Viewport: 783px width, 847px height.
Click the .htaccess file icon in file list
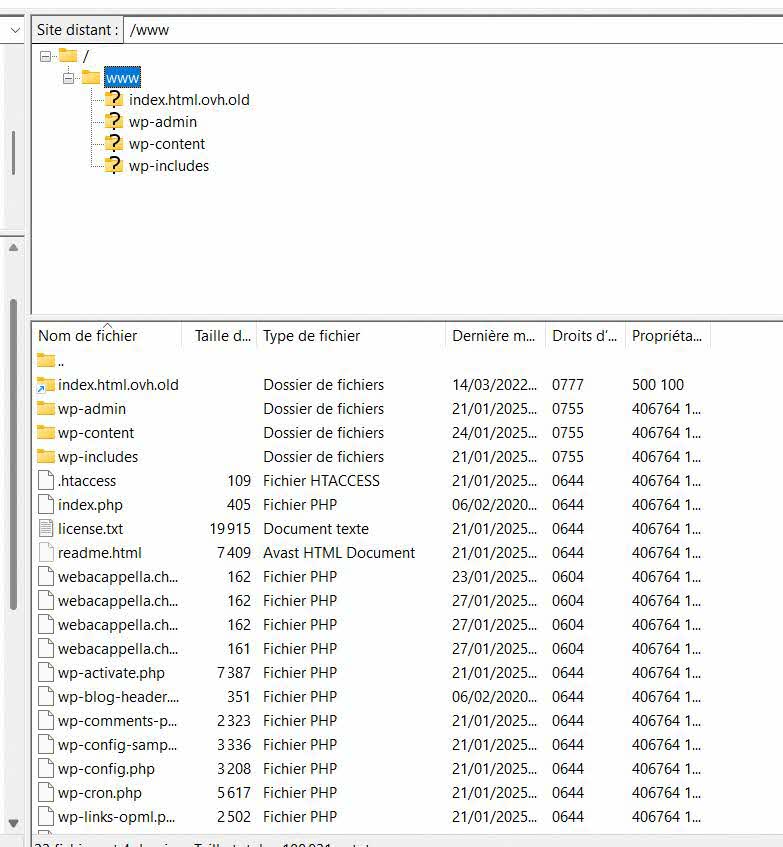pos(45,481)
